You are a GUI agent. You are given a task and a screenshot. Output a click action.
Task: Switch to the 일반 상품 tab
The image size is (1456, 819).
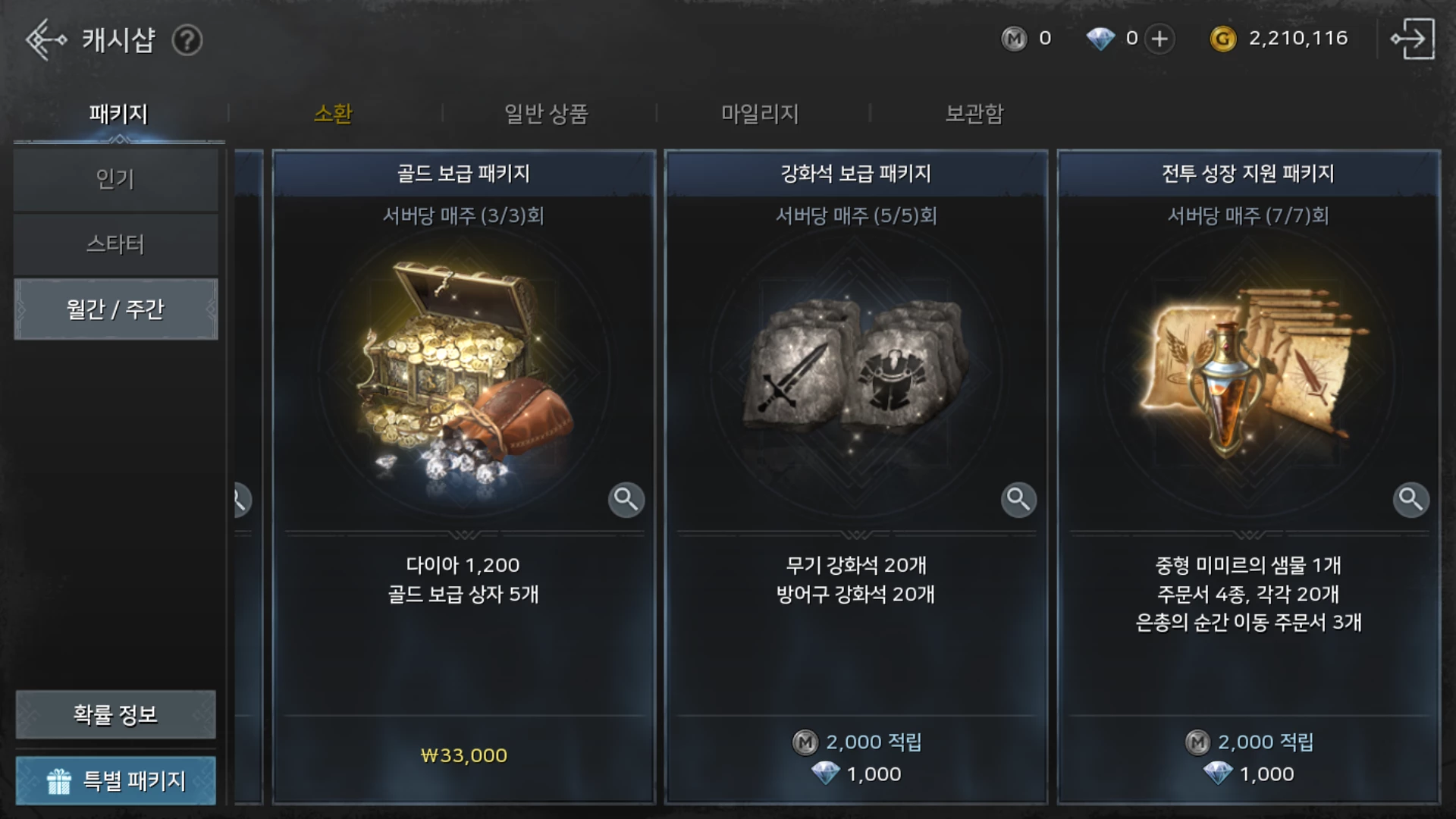[546, 114]
